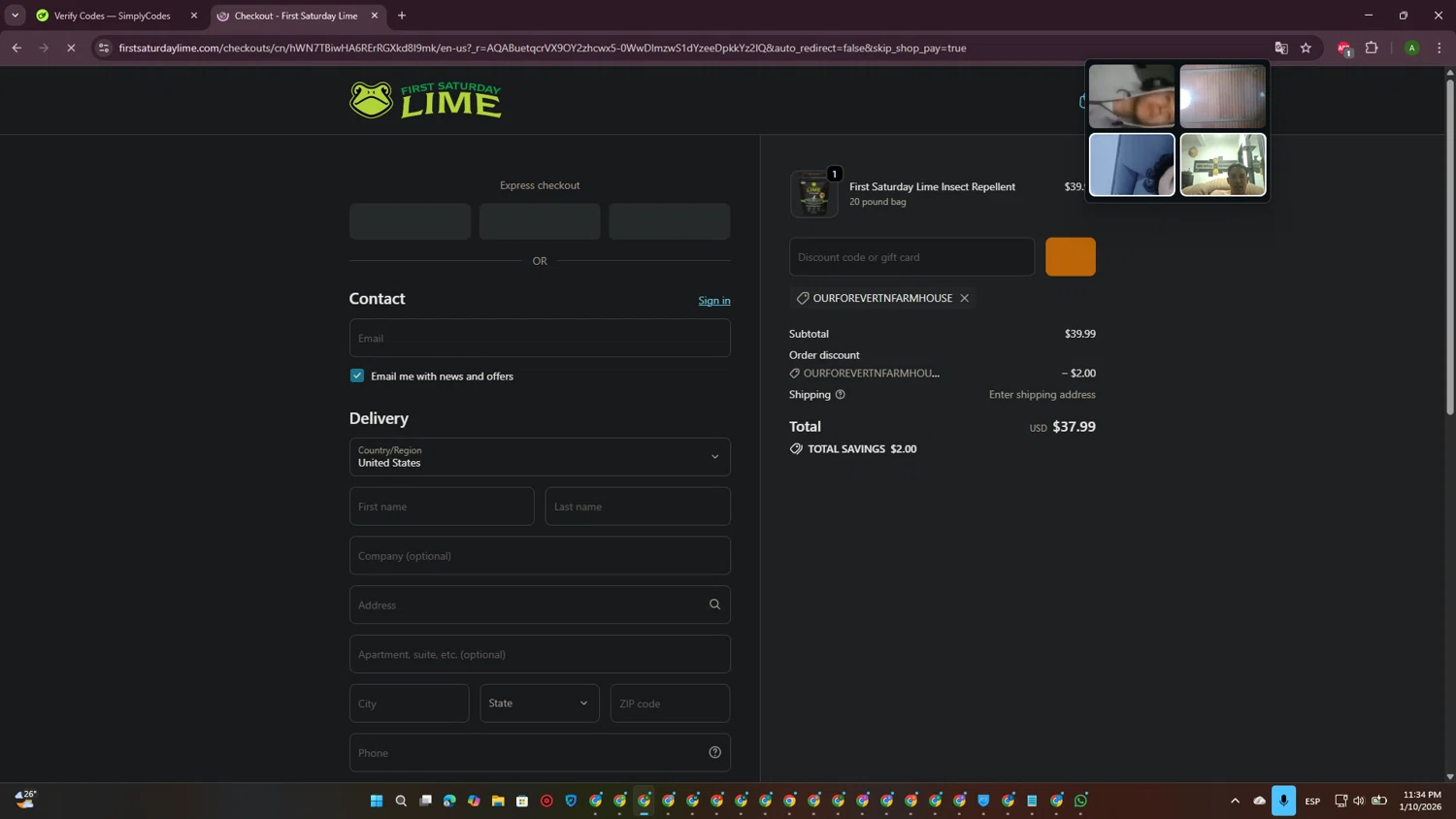The width and height of the screenshot is (1456, 819).
Task: Click the page vertical scrollbar
Action: [1450, 247]
